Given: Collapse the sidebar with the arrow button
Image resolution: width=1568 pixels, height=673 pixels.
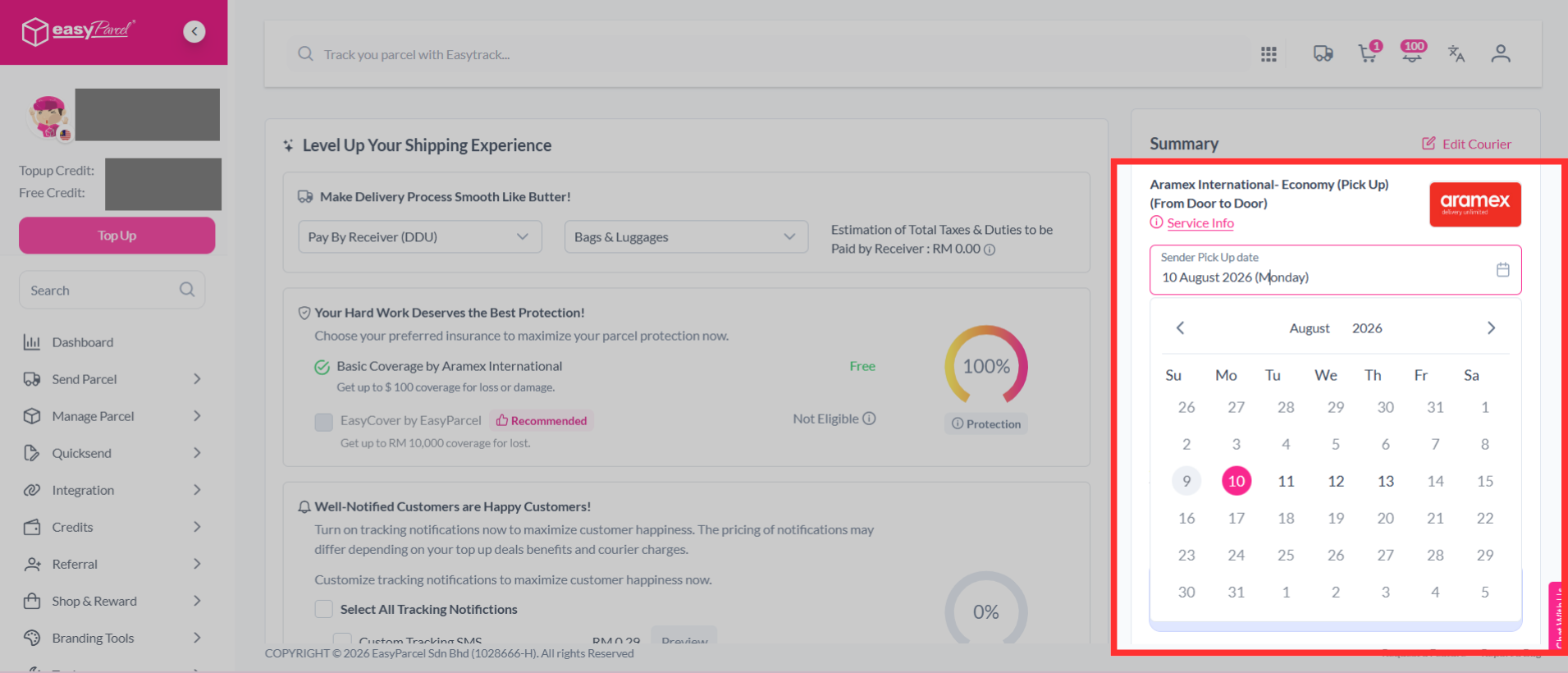Looking at the screenshot, I should 194,32.
